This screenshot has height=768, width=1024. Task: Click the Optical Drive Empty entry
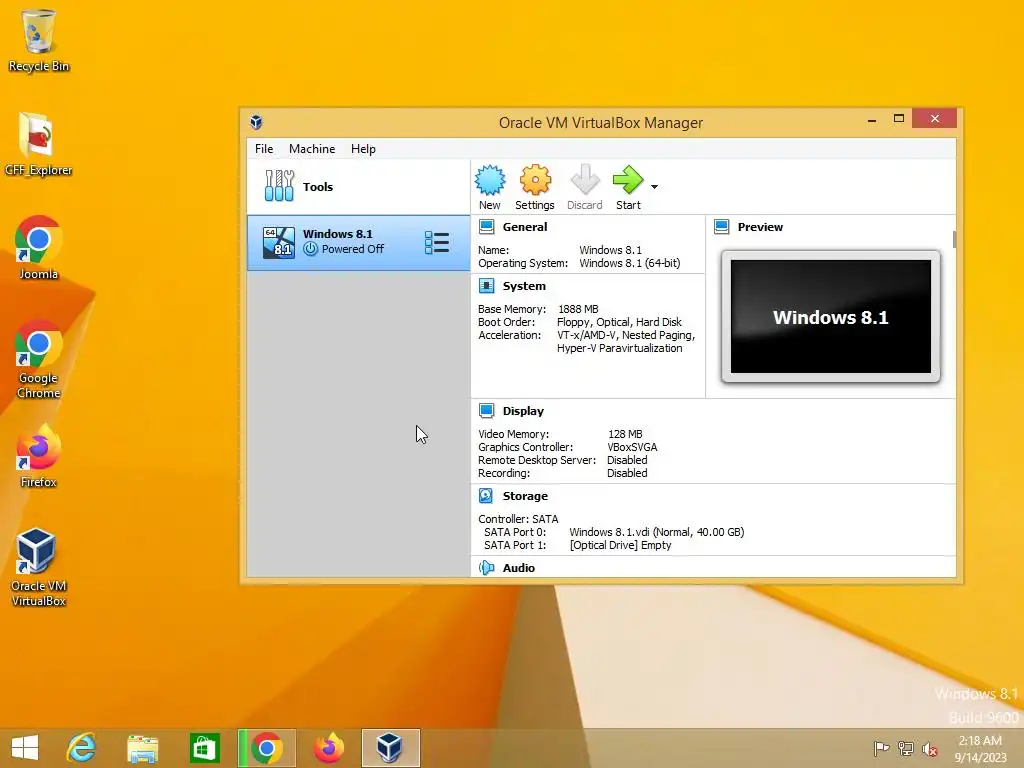[x=620, y=545]
